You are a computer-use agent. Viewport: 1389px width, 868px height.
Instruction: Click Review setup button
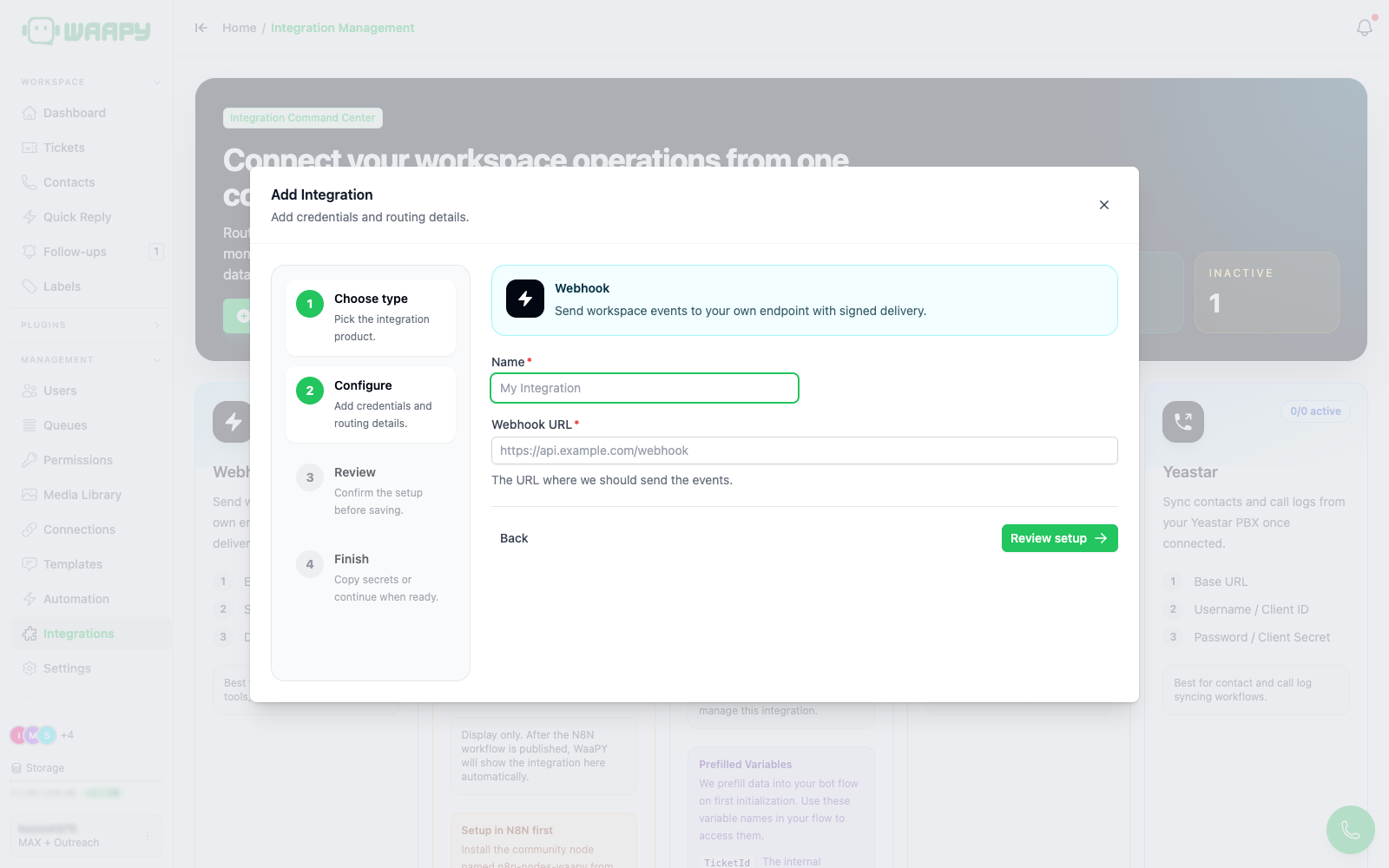(1059, 538)
